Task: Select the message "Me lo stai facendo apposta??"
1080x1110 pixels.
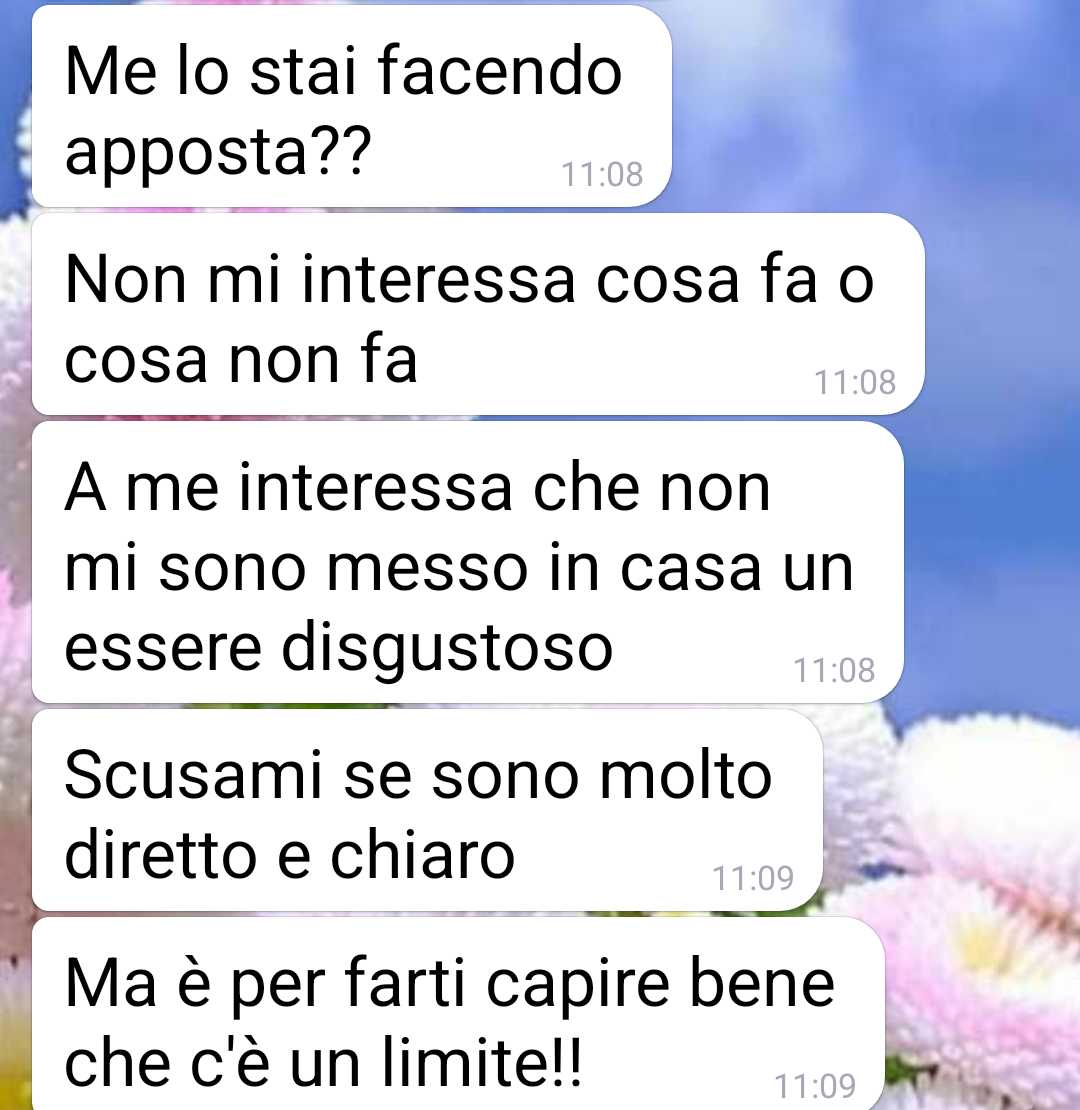Action: [352, 106]
